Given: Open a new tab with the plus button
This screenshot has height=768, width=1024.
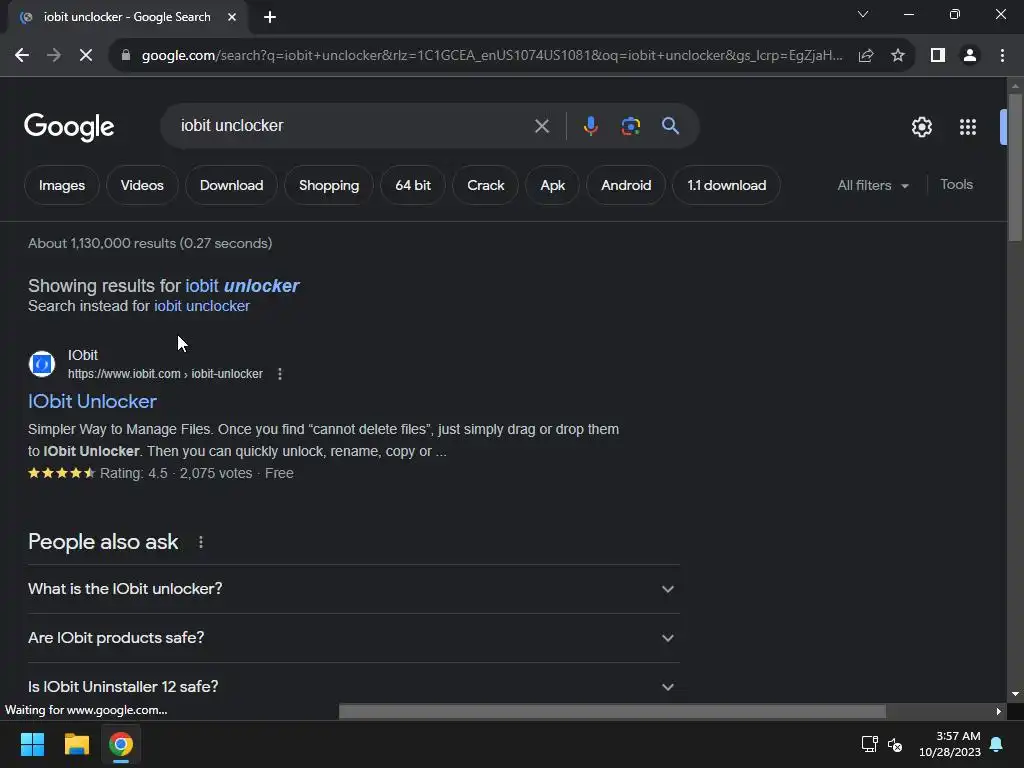Looking at the screenshot, I should coord(270,17).
